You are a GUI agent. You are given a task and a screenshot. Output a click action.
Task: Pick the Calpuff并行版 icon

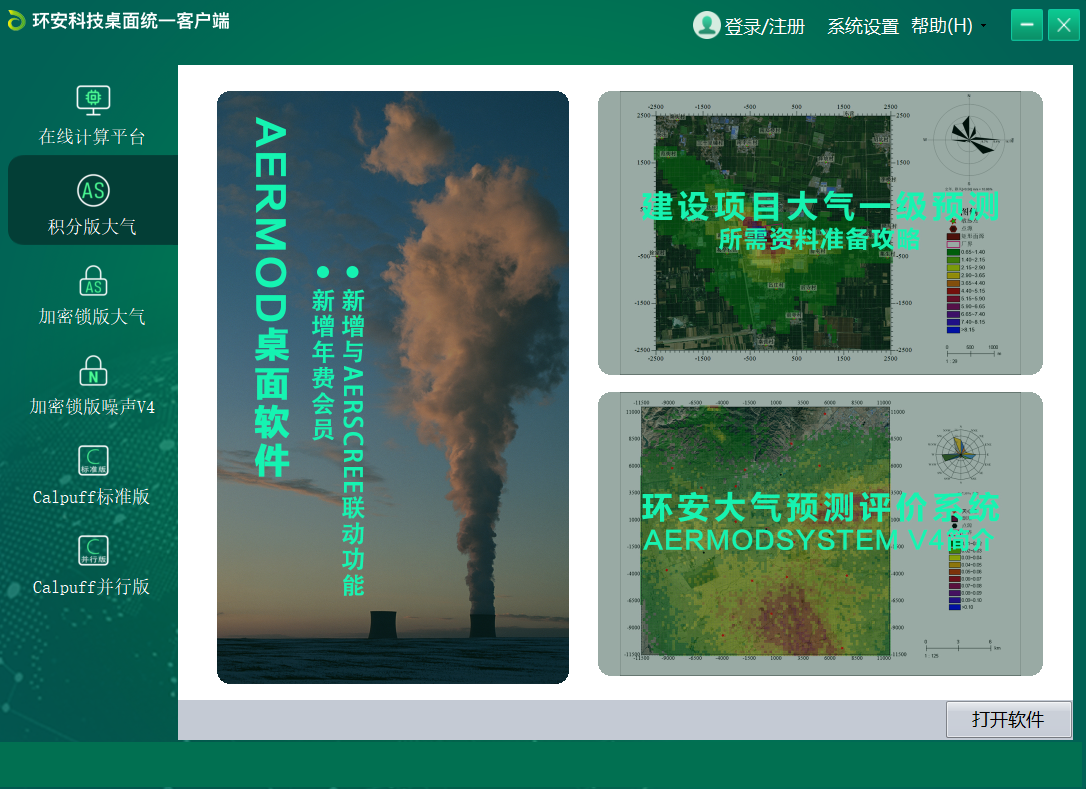tap(93, 550)
